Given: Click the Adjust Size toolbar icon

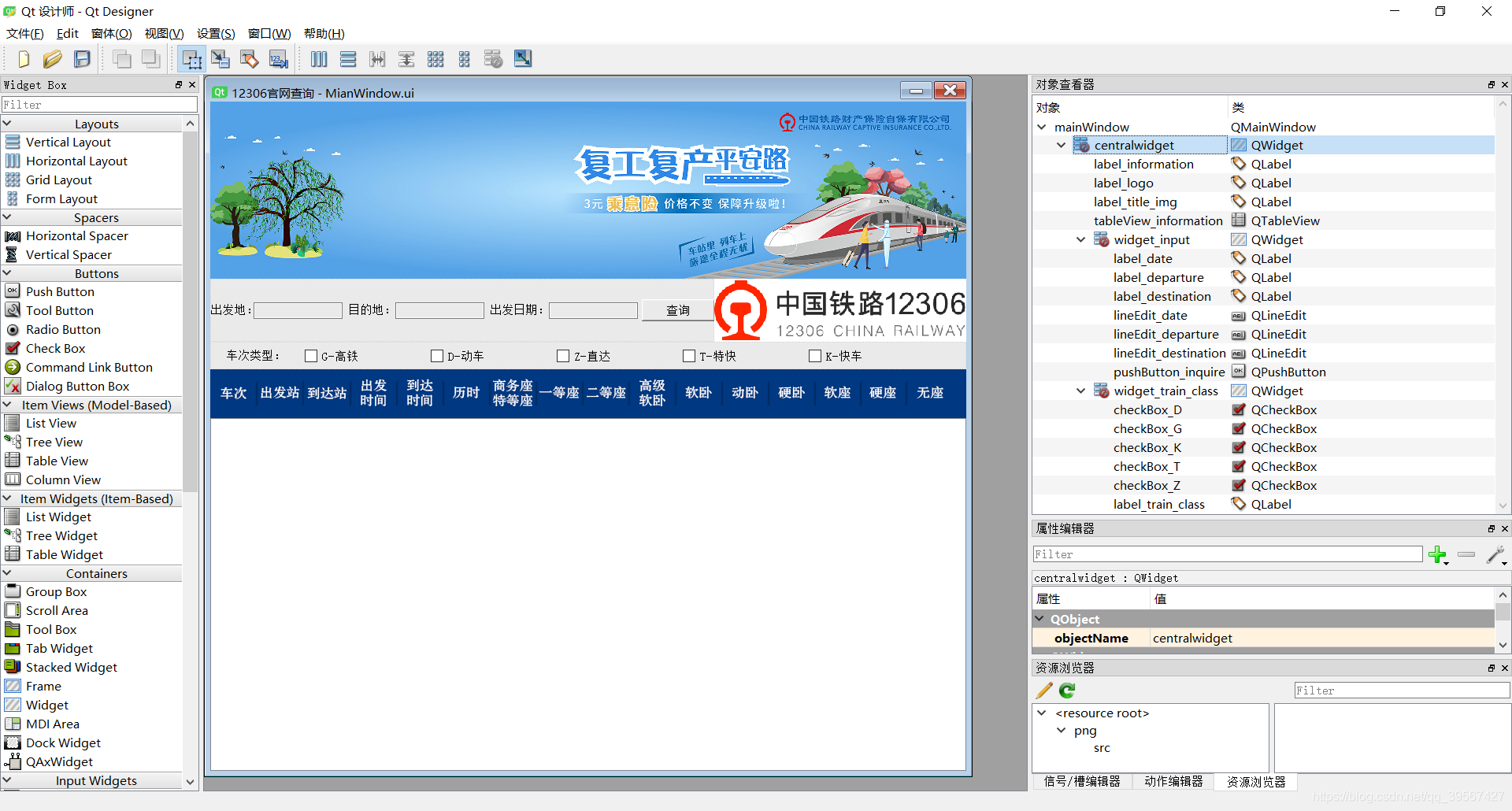Looking at the screenshot, I should [523, 59].
